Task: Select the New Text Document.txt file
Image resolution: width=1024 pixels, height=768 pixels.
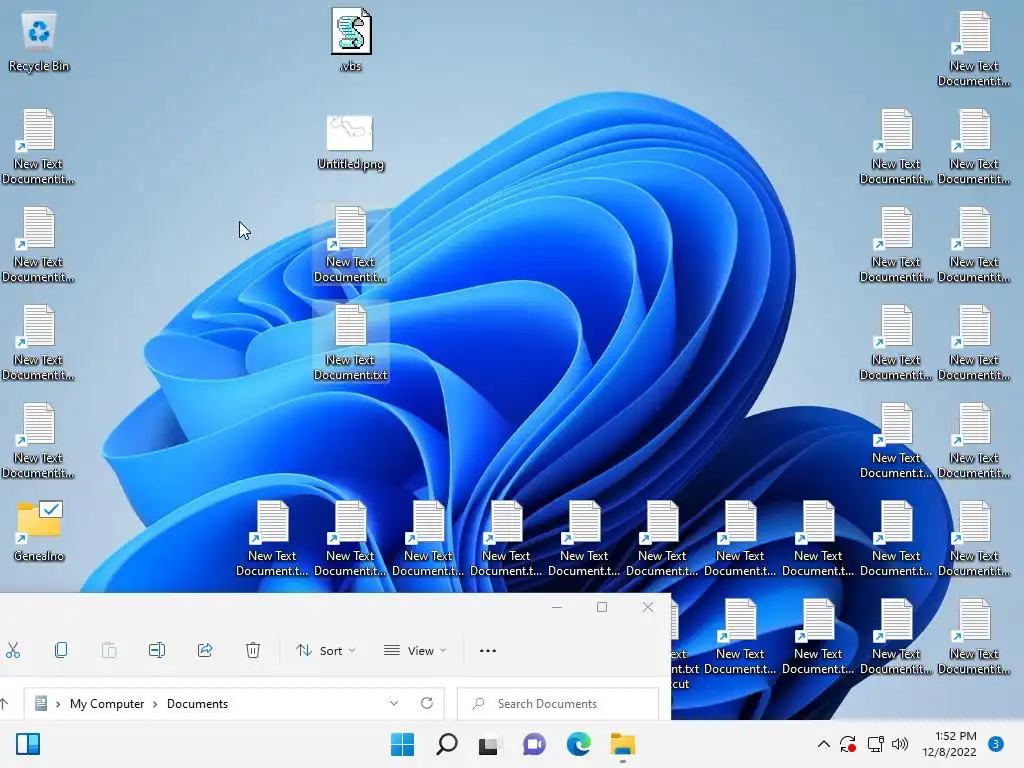Action: 351,342
